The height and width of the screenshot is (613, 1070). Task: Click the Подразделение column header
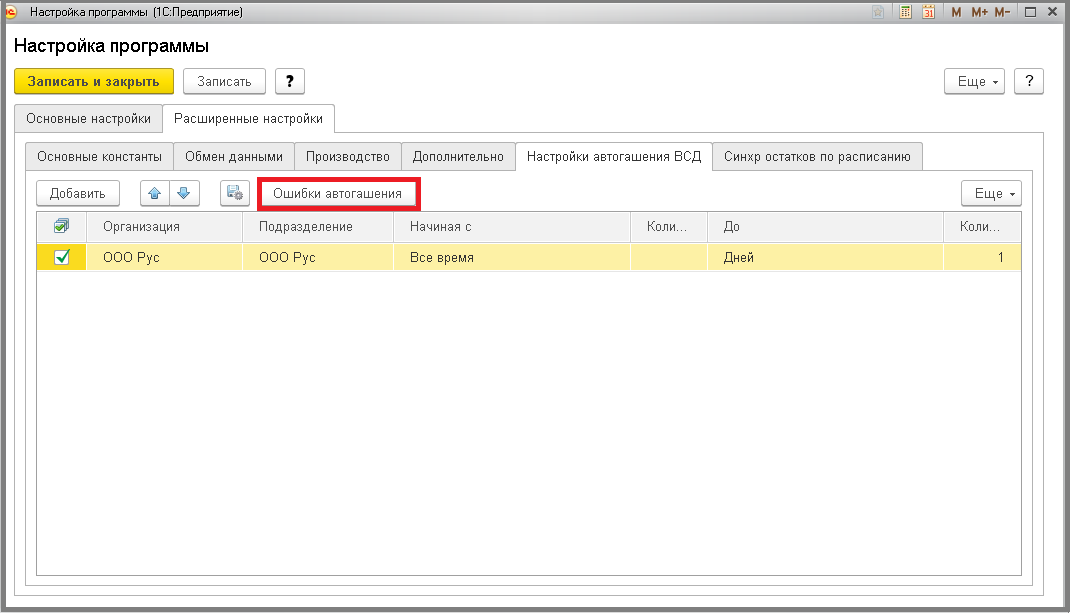(318, 227)
